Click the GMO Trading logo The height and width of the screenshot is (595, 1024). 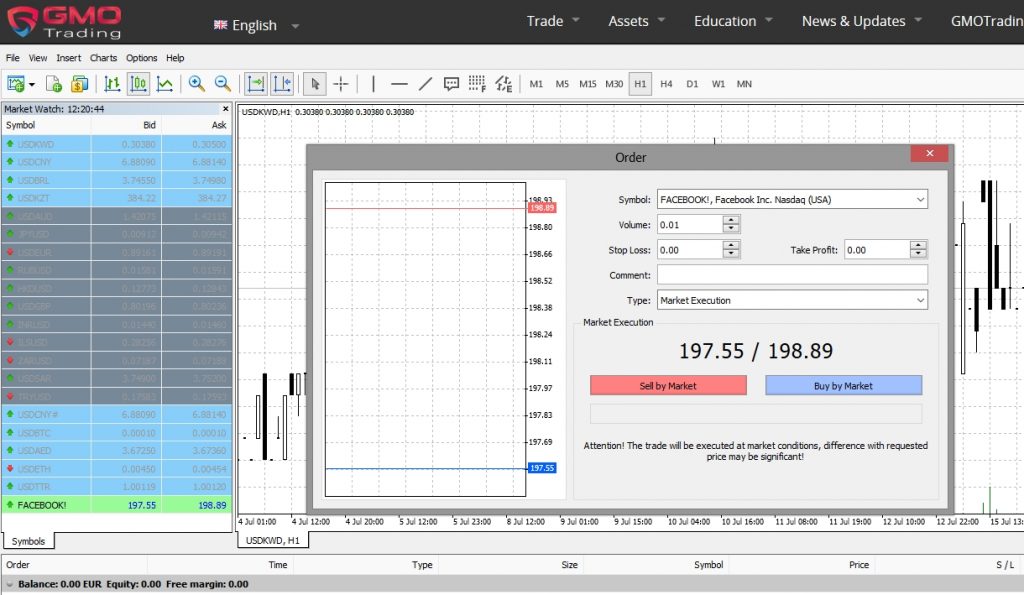pos(64,22)
